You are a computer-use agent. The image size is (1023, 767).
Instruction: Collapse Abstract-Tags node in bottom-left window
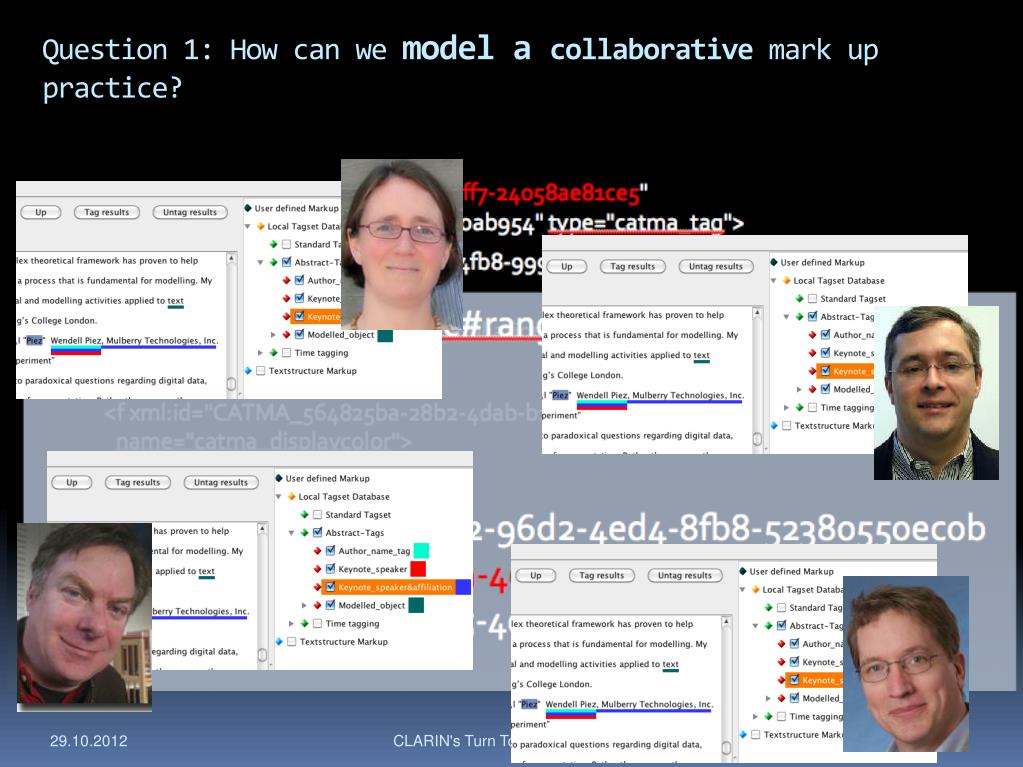[x=292, y=533]
